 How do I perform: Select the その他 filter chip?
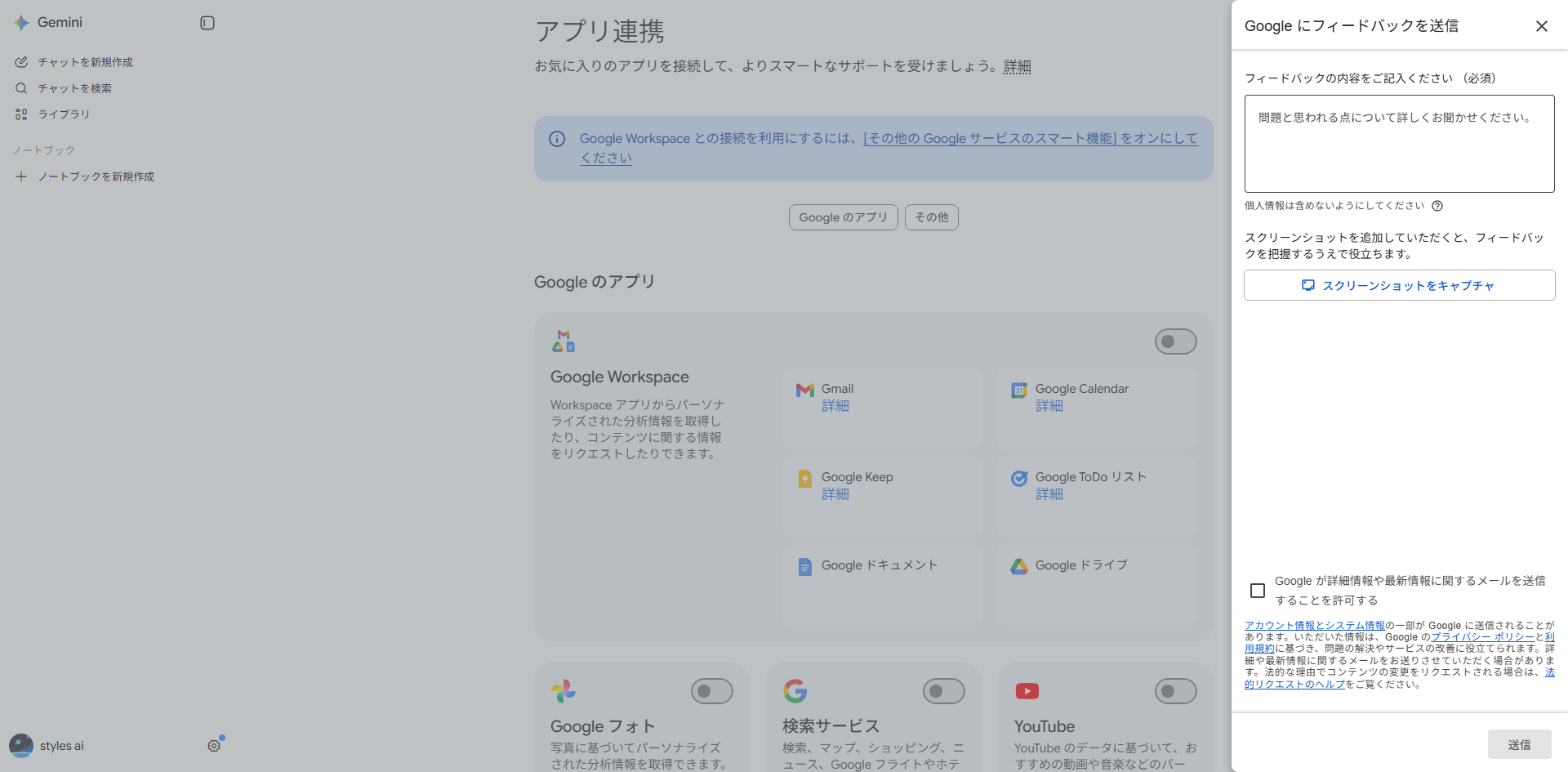[x=932, y=217]
